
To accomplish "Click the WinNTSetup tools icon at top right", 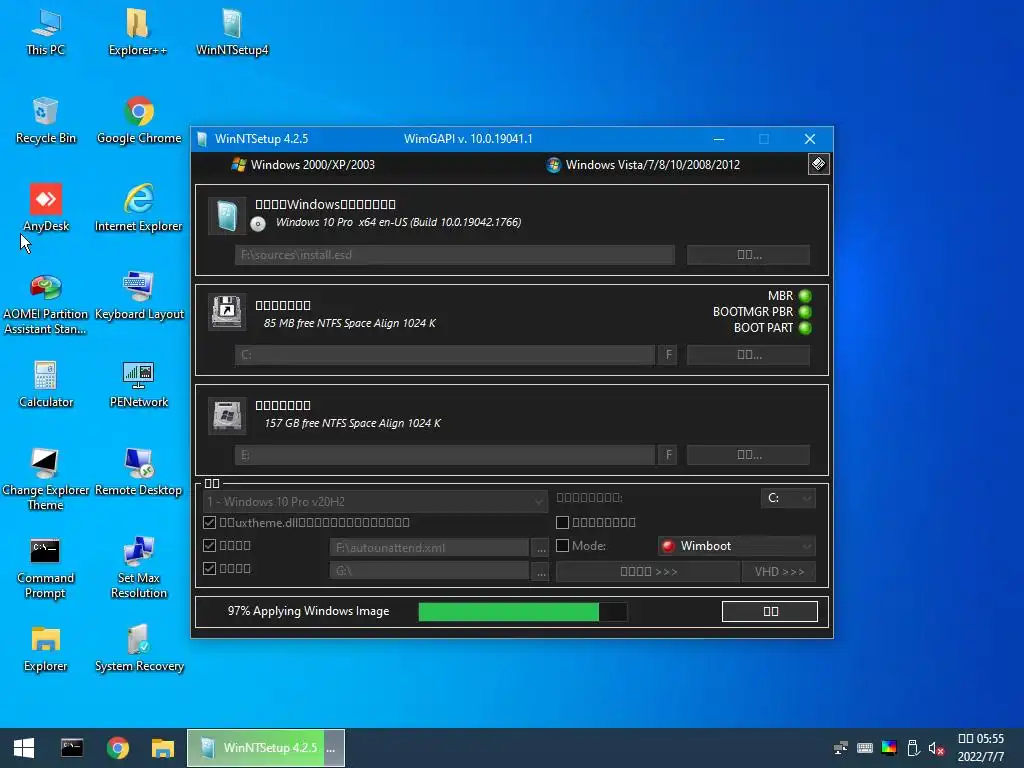I will click(818, 164).
